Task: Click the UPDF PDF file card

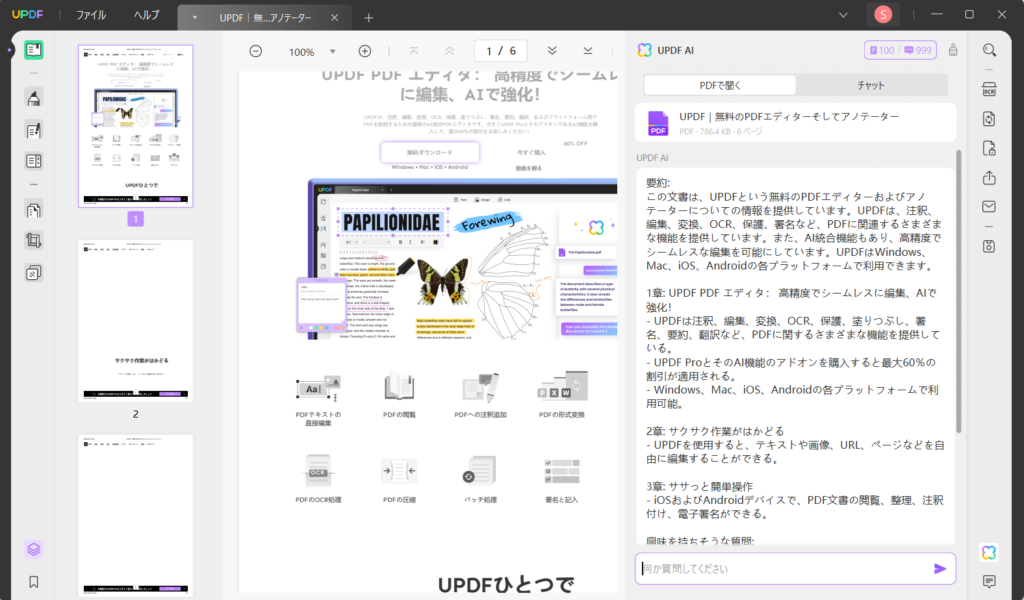Action: coord(795,123)
